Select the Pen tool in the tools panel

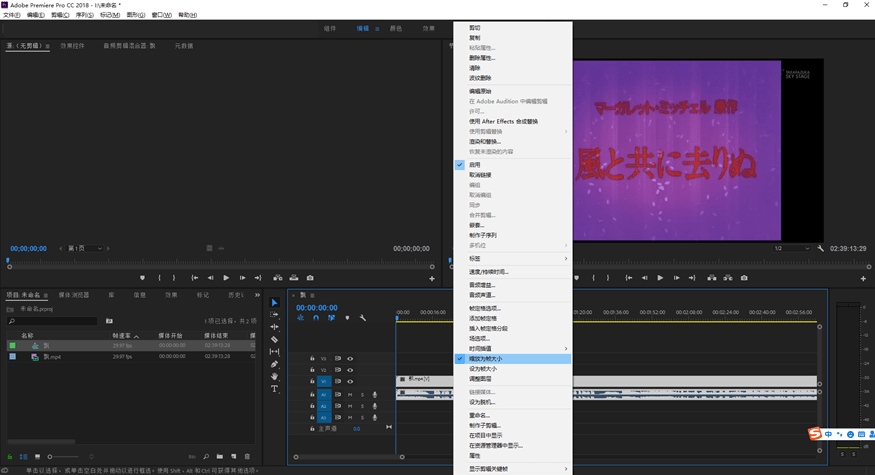[x=275, y=364]
